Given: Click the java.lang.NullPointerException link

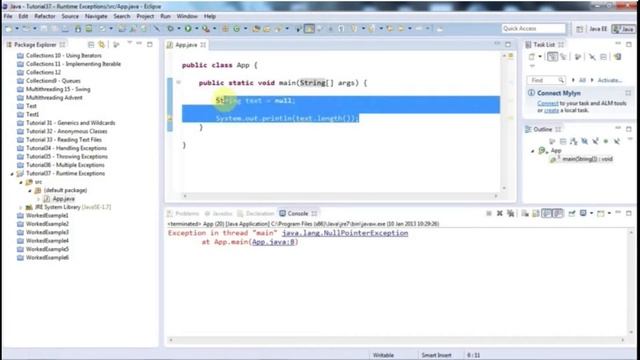Looking at the screenshot, I should 345,233.
